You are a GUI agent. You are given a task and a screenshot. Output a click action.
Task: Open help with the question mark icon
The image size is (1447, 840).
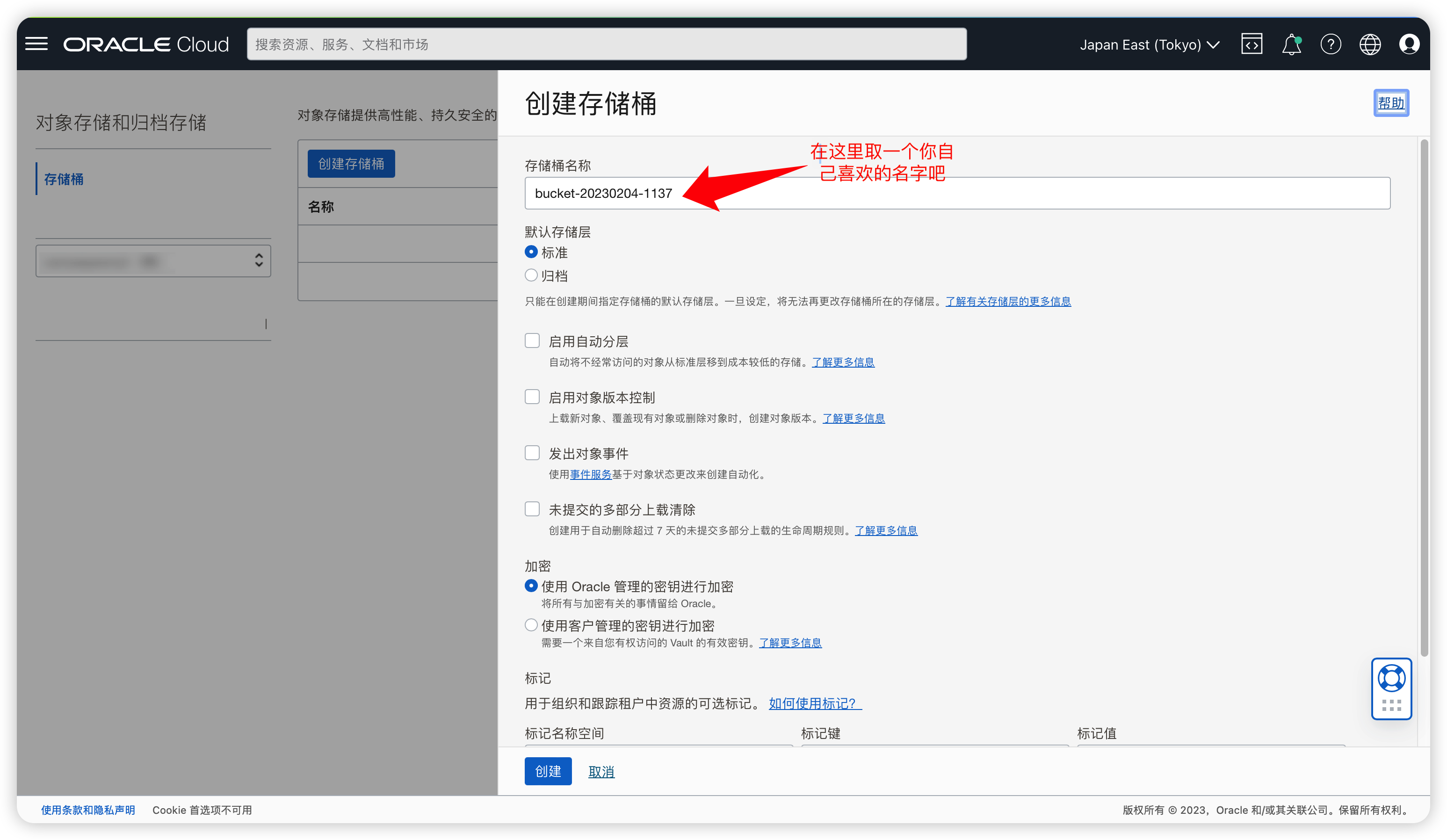(1331, 43)
